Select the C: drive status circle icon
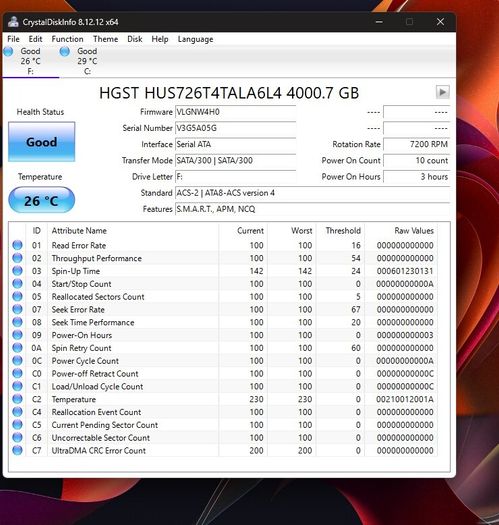The height and width of the screenshot is (525, 499). (x=65, y=51)
